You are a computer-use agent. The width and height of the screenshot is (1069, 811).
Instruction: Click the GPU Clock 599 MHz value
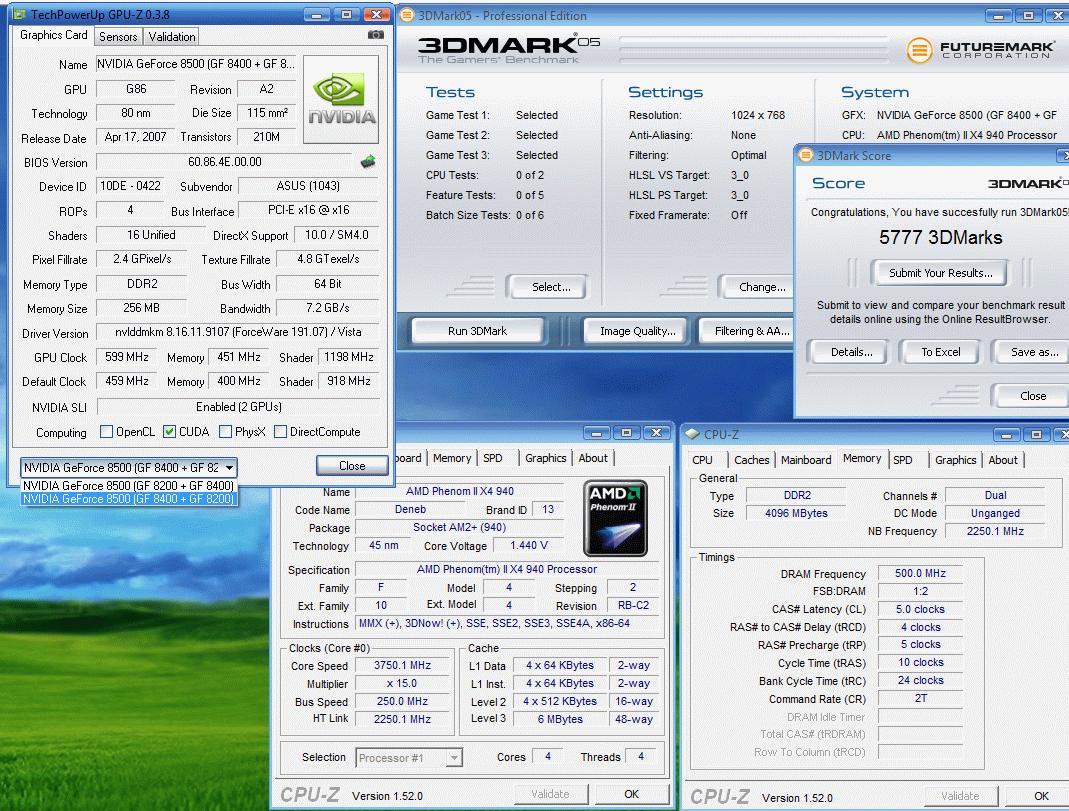(127, 357)
